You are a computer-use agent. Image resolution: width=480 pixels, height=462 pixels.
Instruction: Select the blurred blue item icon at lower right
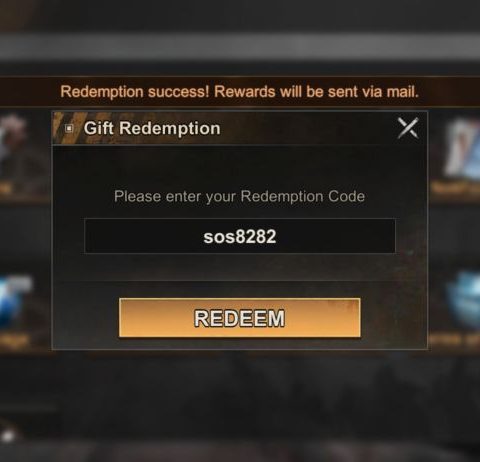coord(464,300)
